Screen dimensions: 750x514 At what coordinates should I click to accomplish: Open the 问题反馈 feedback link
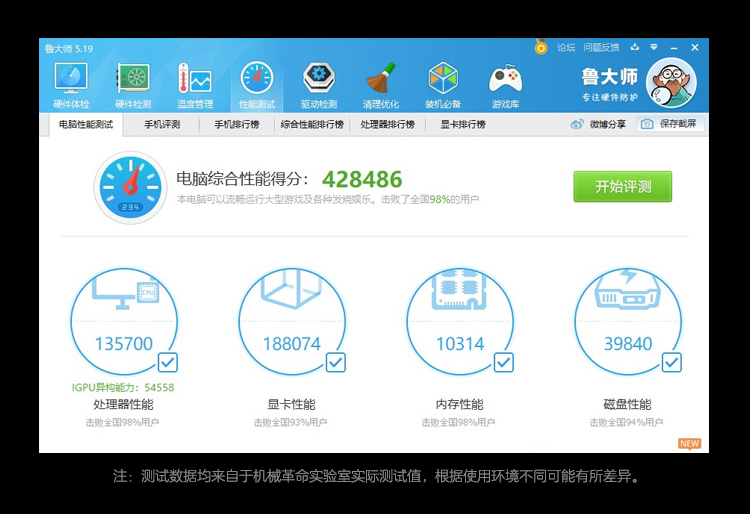(601, 47)
